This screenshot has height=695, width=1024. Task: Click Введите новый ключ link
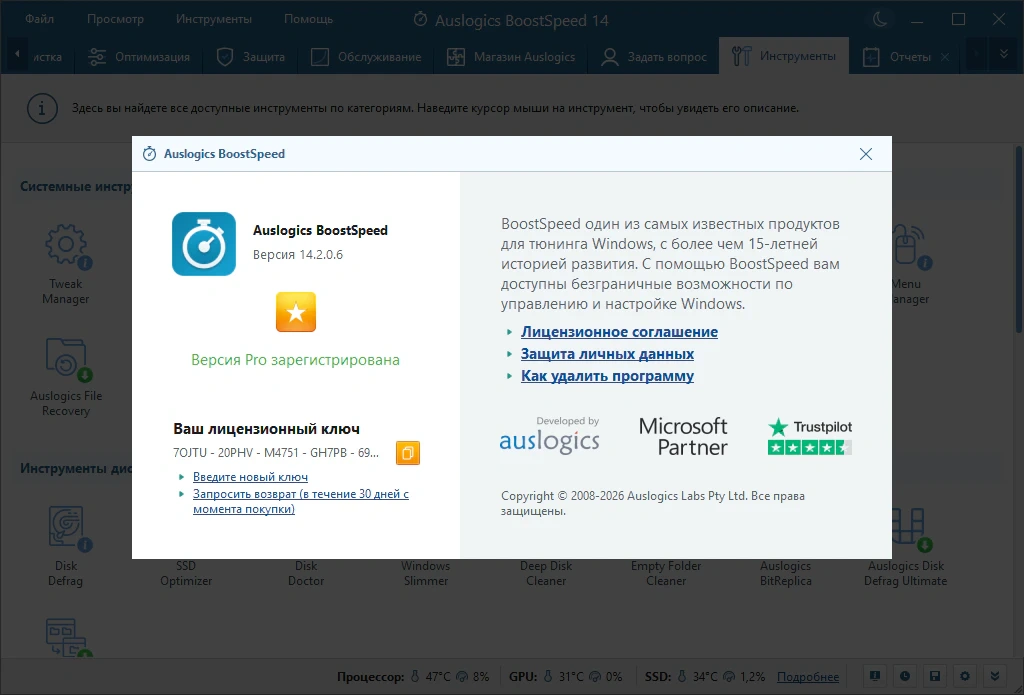click(x=250, y=477)
